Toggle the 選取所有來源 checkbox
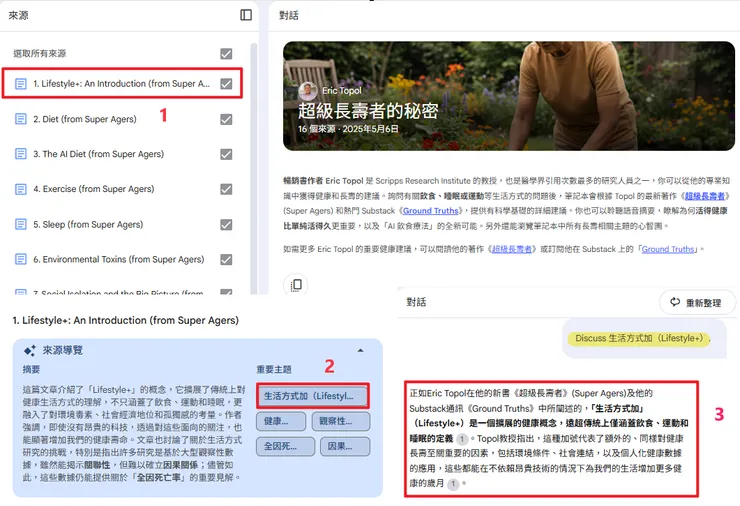740x506 pixels. point(226,54)
